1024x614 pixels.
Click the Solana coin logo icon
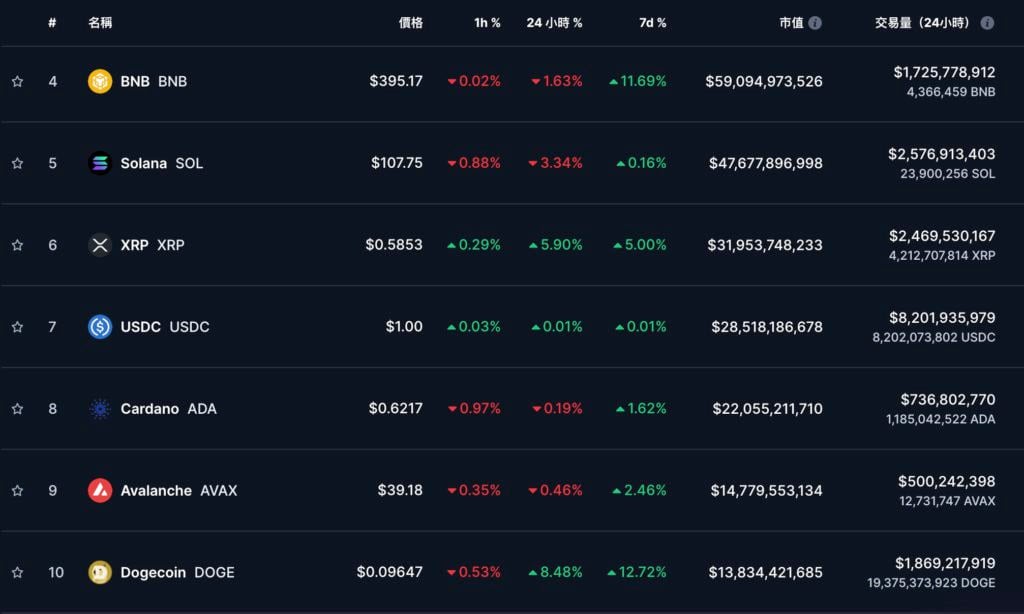100,163
